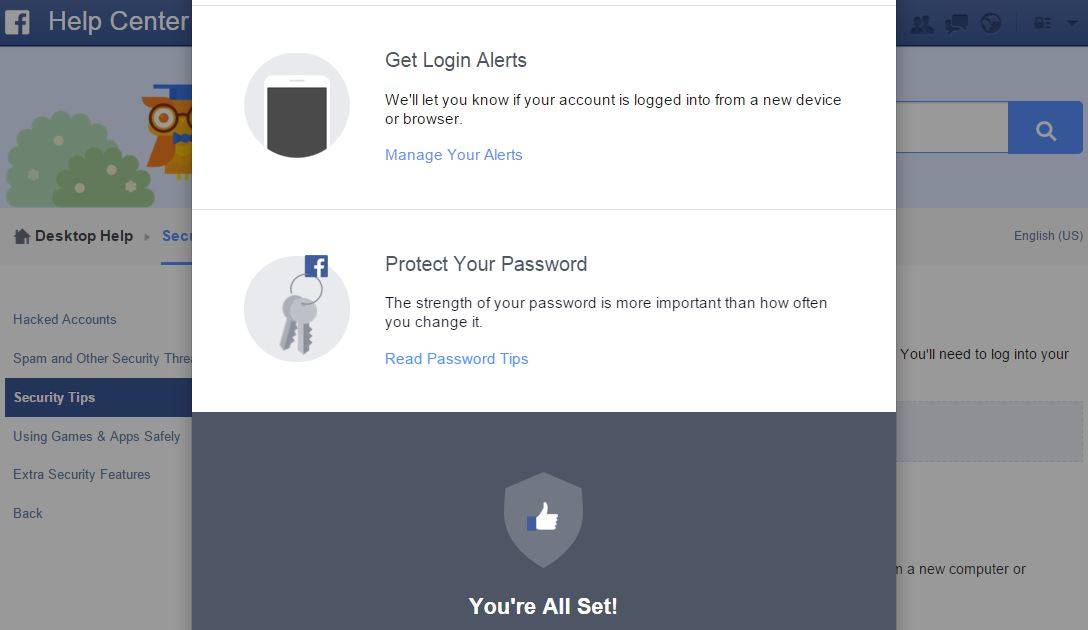Image resolution: width=1088 pixels, height=630 pixels.
Task: Click the blue search magnifier button
Action: point(1045,128)
